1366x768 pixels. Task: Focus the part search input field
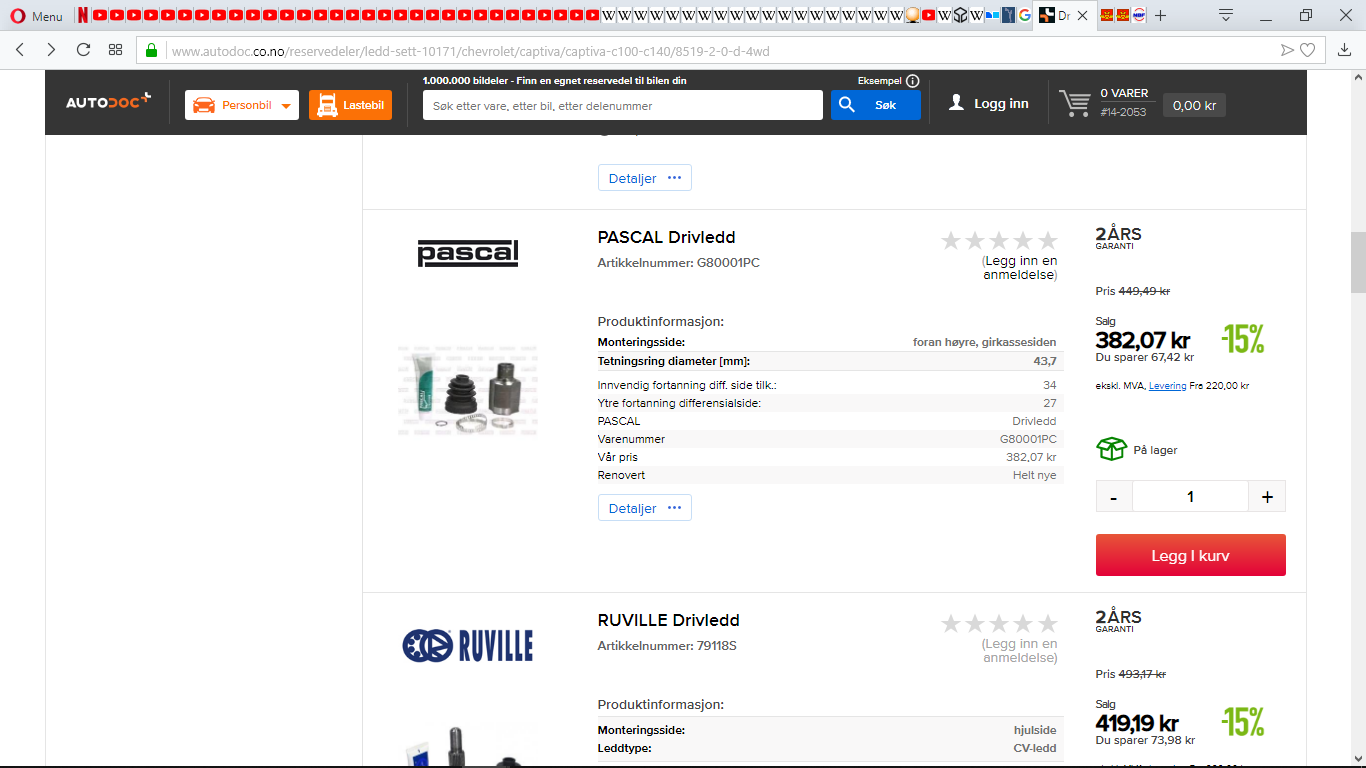coord(622,105)
